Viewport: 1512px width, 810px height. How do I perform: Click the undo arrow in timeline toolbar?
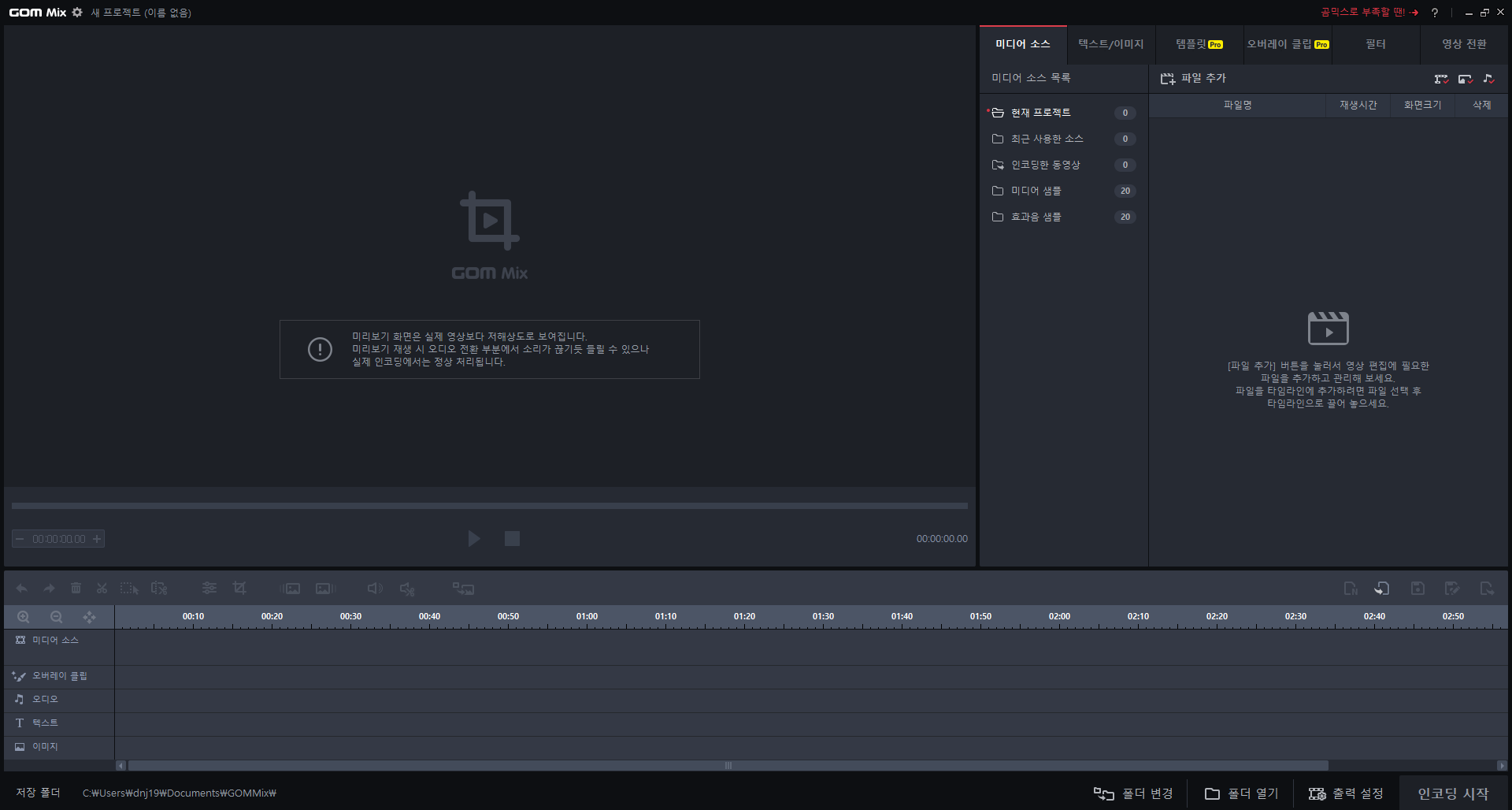pos(22,589)
